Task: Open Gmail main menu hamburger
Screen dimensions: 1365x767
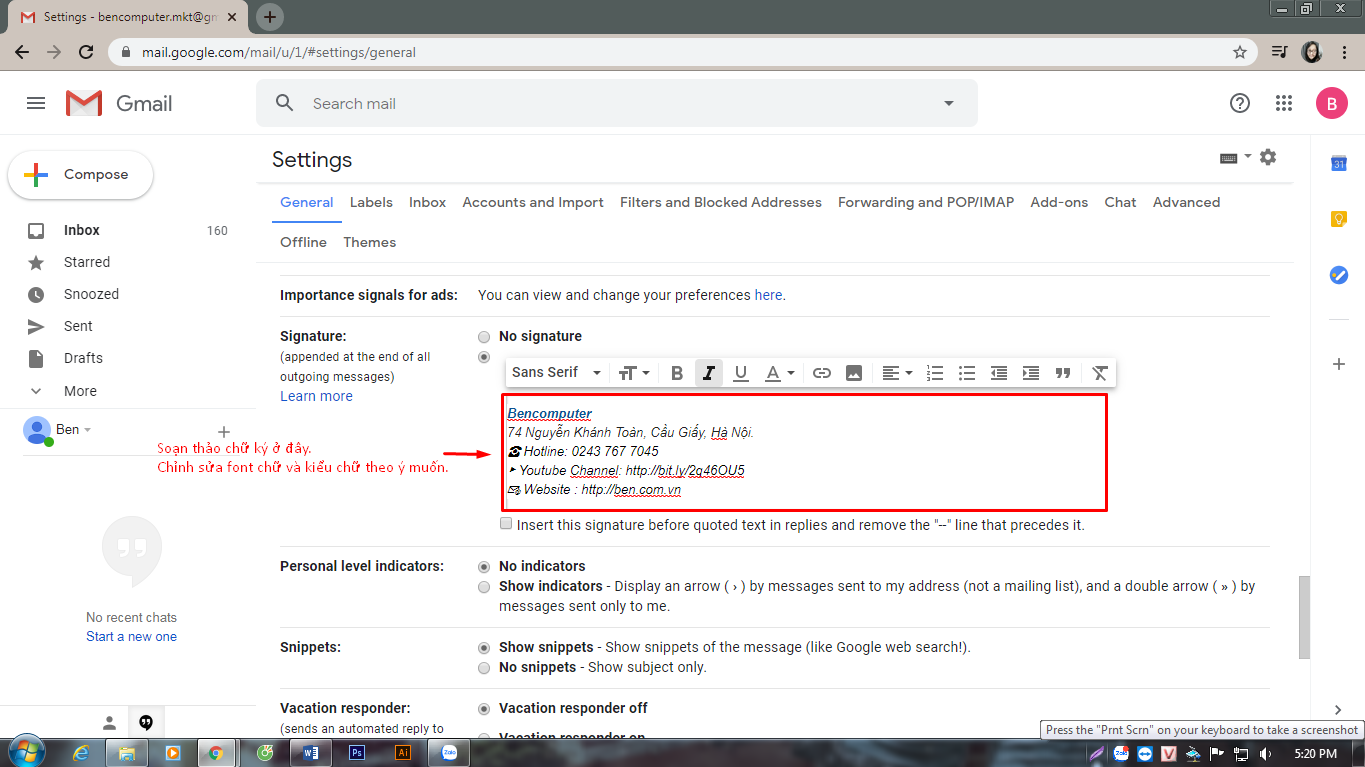Action: (36, 103)
